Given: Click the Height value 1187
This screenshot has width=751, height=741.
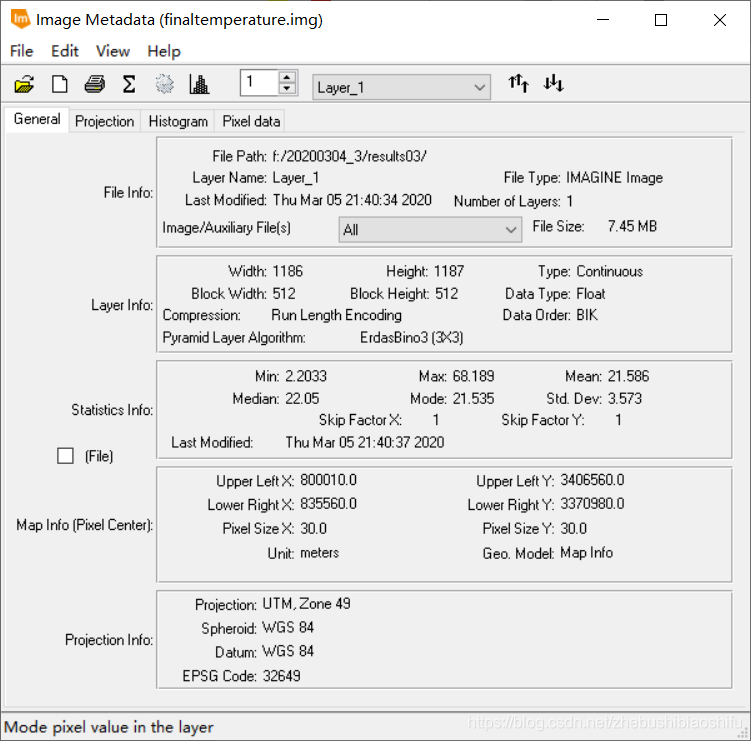Looking at the screenshot, I should click(x=449, y=272).
